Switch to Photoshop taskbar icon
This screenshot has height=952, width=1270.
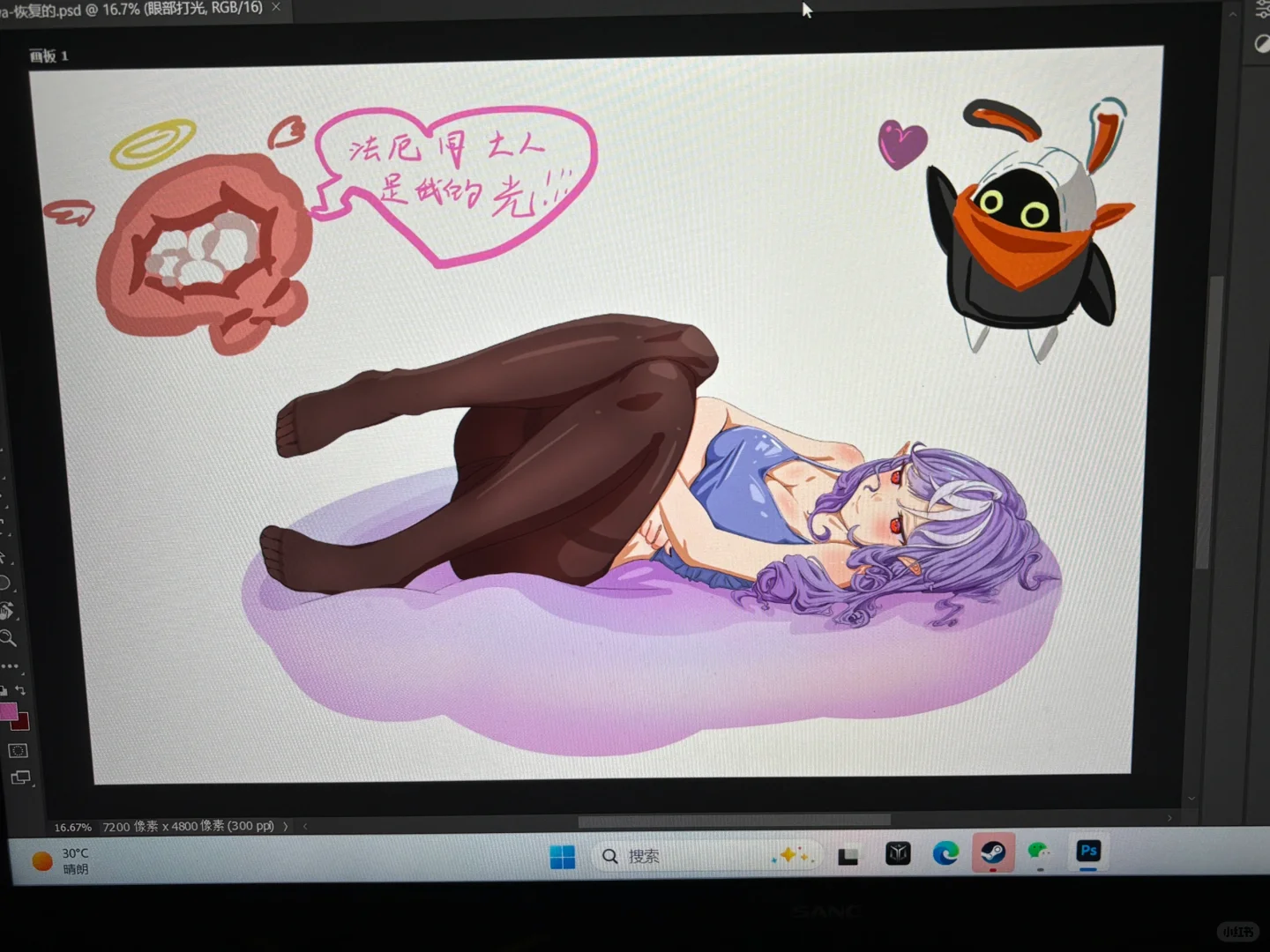pyautogui.click(x=1088, y=851)
